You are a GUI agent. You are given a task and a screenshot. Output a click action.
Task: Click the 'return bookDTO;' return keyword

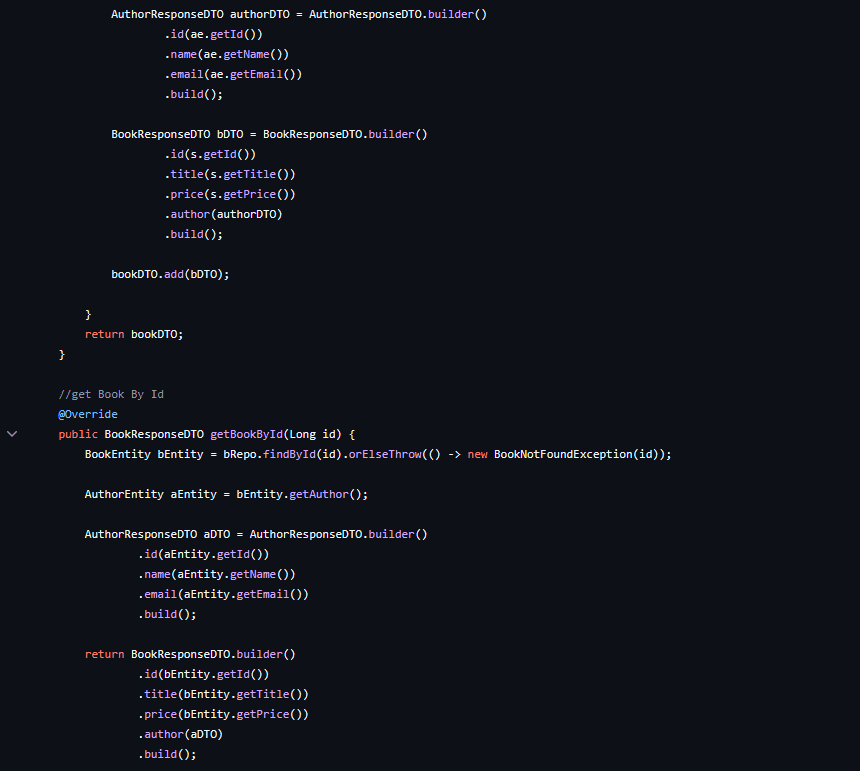pyautogui.click(x=104, y=334)
